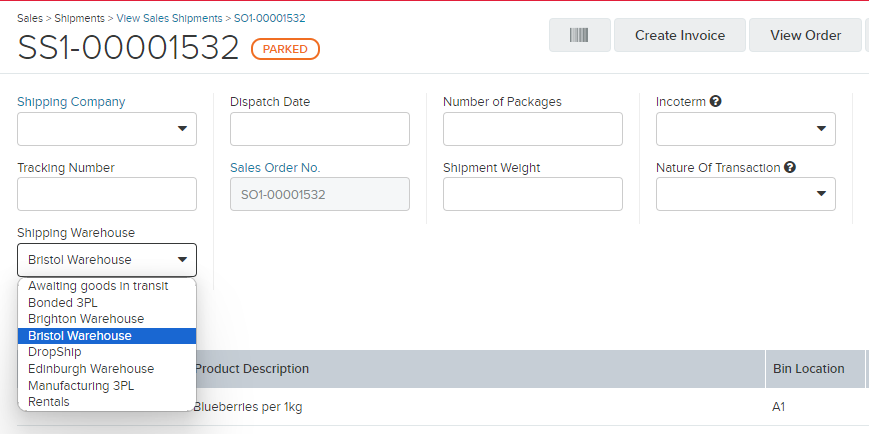Select Edinburgh Warehouse option
Viewport: 869px width, 434px height.
tap(91, 369)
